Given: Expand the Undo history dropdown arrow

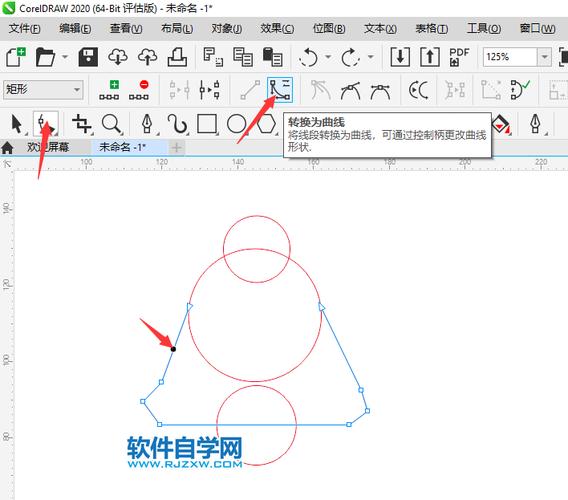Looking at the screenshot, I should point(328,57).
